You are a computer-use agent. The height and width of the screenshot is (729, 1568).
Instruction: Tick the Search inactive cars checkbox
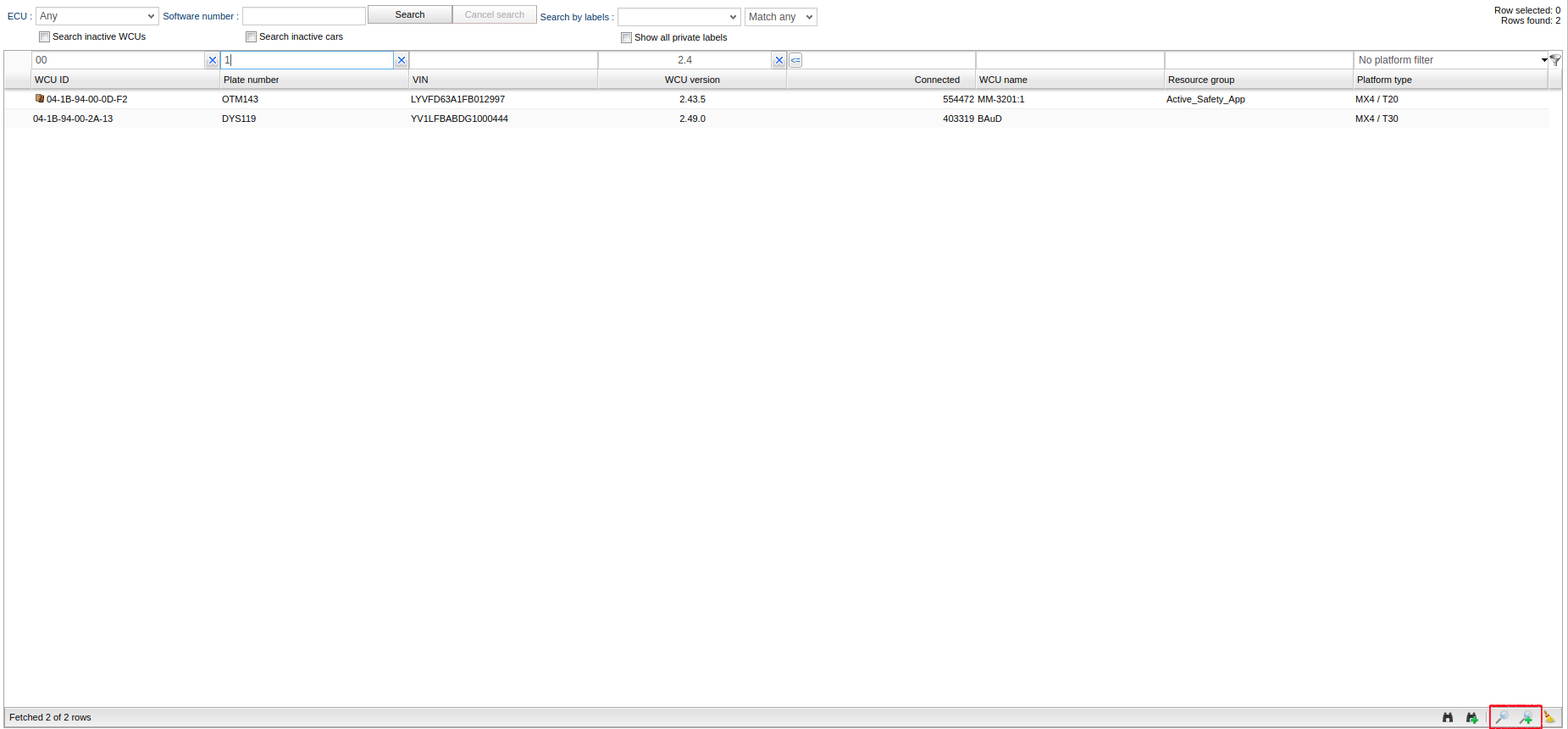pyautogui.click(x=251, y=37)
